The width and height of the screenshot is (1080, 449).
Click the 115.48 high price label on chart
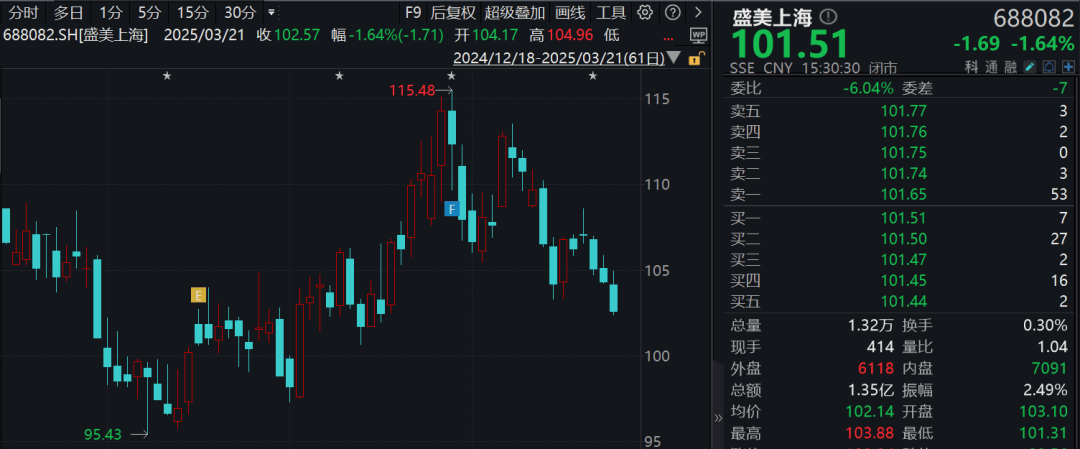411,90
